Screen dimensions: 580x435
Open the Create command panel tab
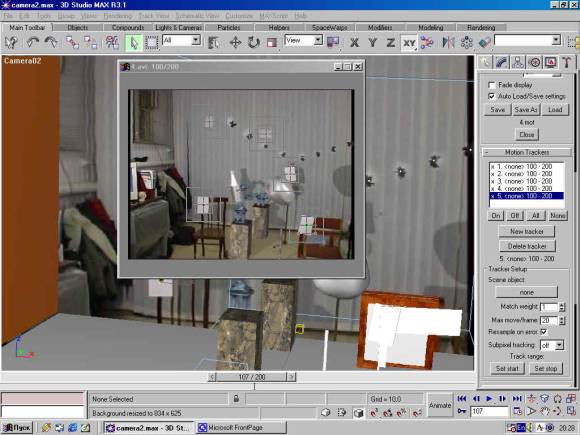pos(485,62)
